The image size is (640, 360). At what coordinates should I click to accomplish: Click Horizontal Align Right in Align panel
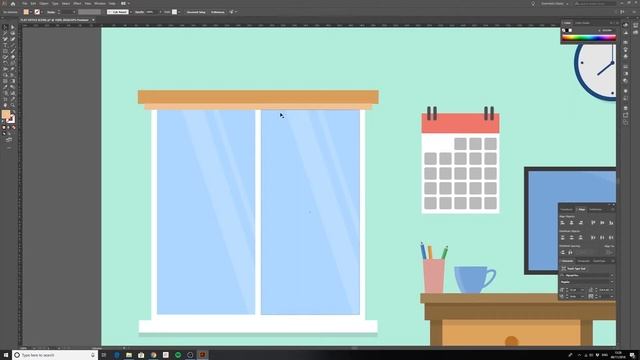click(x=580, y=222)
